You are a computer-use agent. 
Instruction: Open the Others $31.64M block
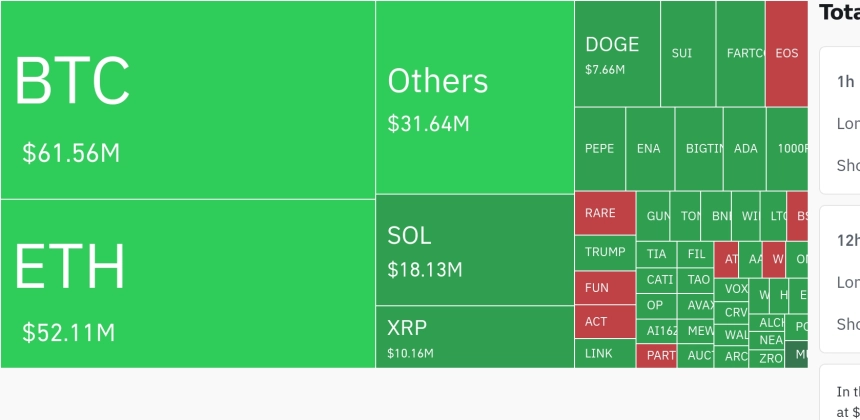pos(475,97)
